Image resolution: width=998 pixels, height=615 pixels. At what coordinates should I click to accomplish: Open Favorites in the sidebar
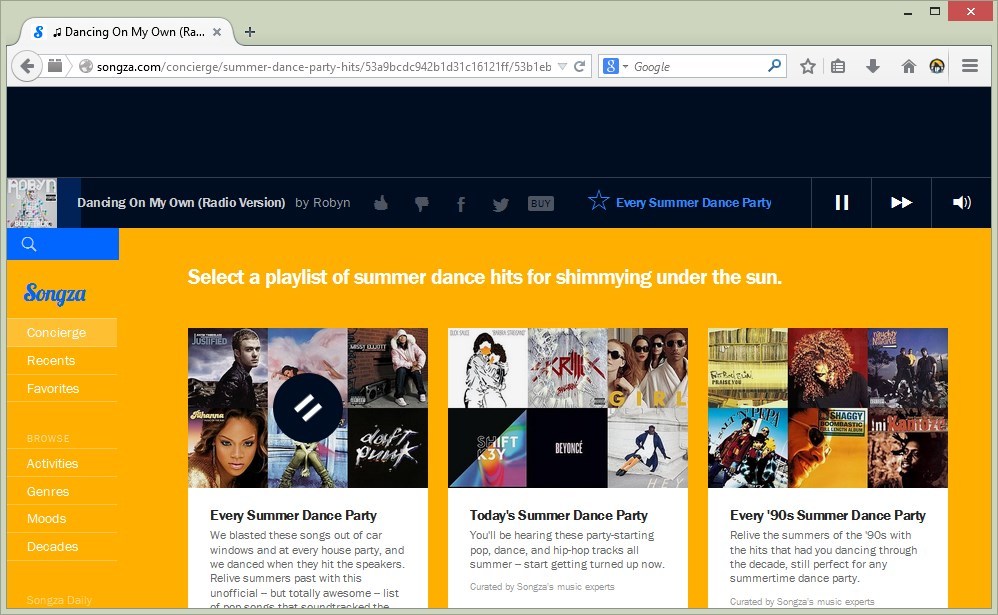pyautogui.click(x=62, y=388)
